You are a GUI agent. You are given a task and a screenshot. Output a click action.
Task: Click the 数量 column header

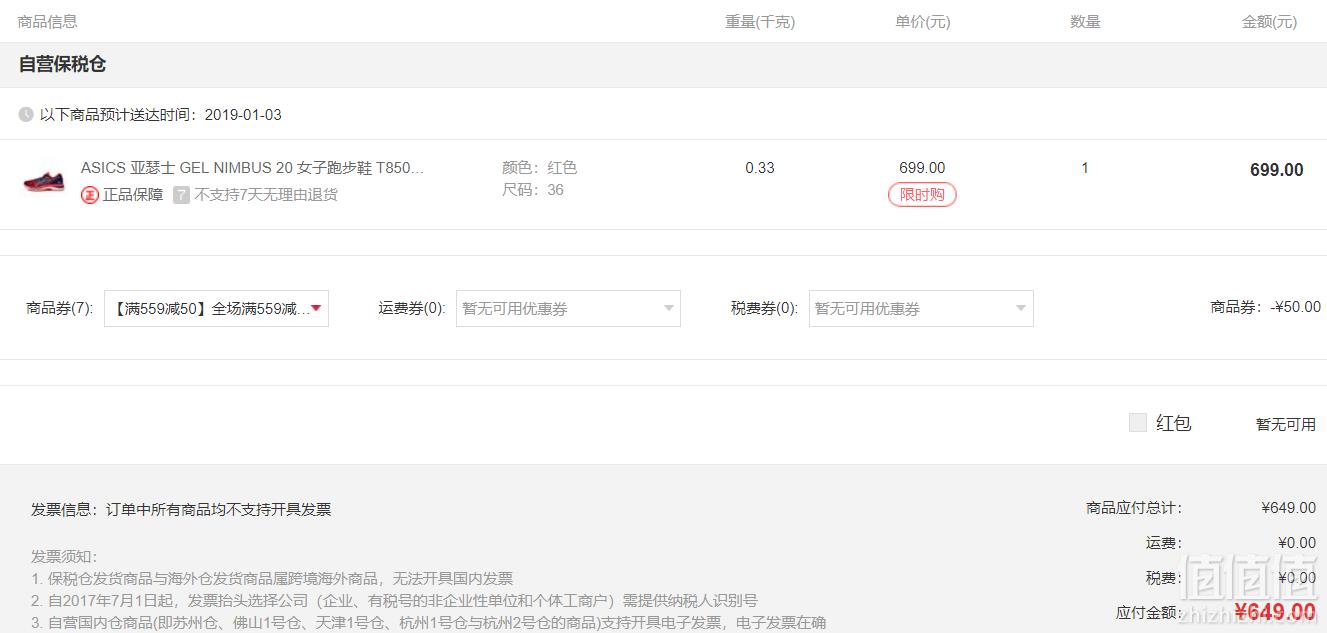coord(1085,22)
